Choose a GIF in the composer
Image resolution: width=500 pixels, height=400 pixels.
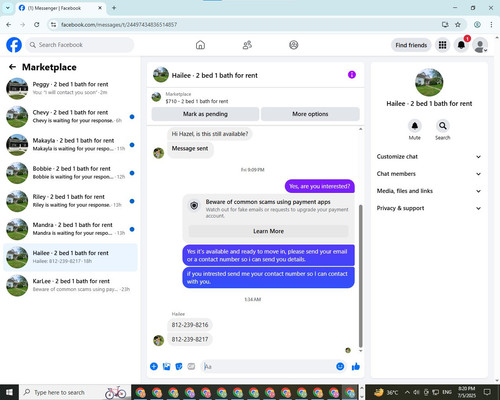pyautogui.click(x=191, y=366)
